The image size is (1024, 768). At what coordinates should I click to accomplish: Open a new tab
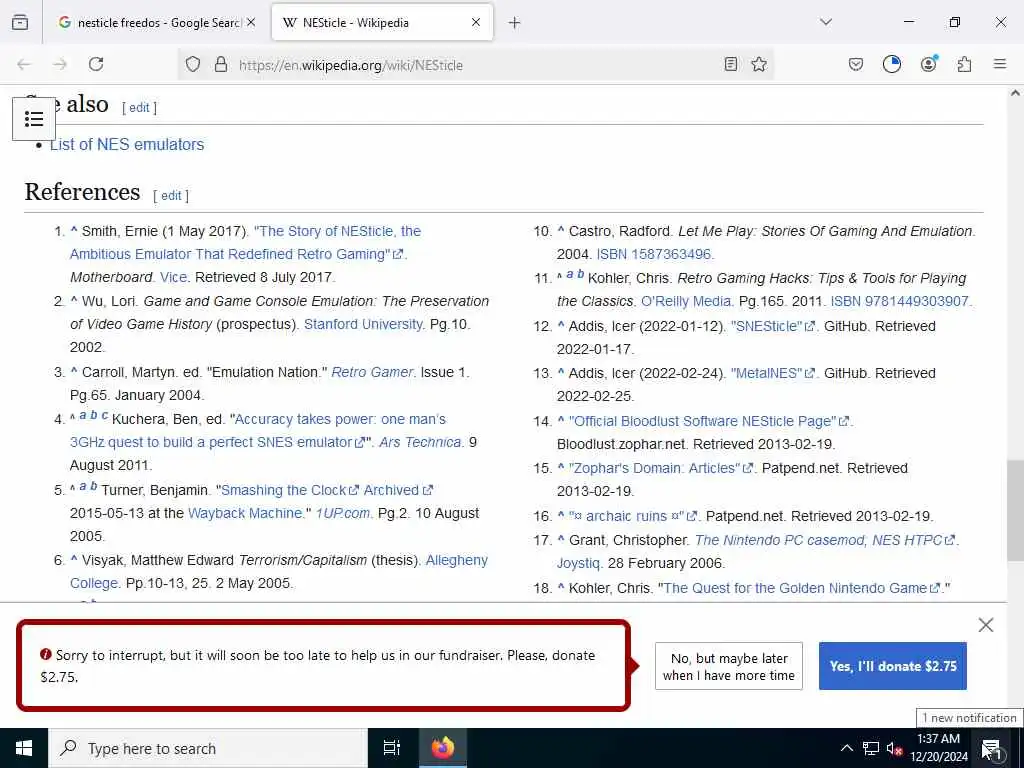click(515, 23)
